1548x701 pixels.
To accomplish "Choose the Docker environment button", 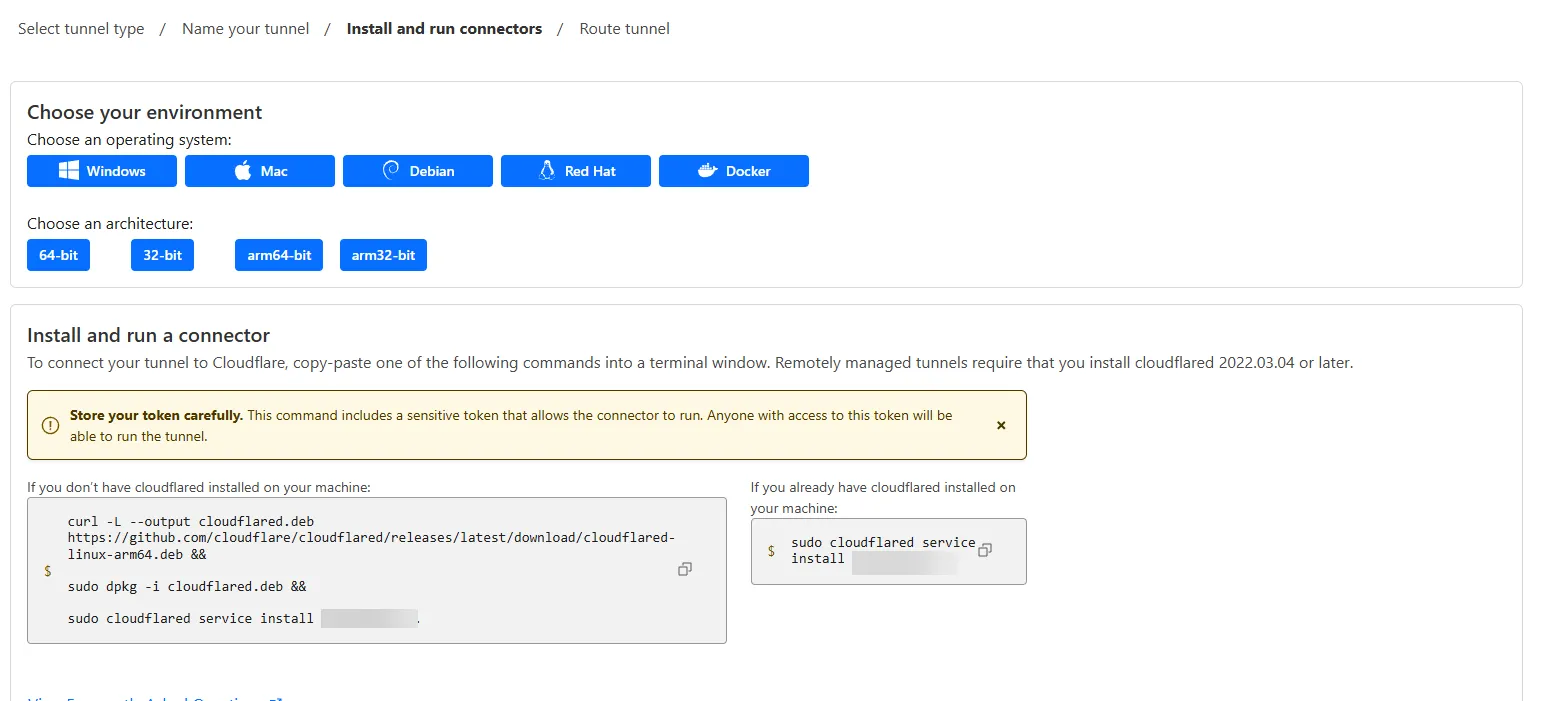I will tap(734, 171).
